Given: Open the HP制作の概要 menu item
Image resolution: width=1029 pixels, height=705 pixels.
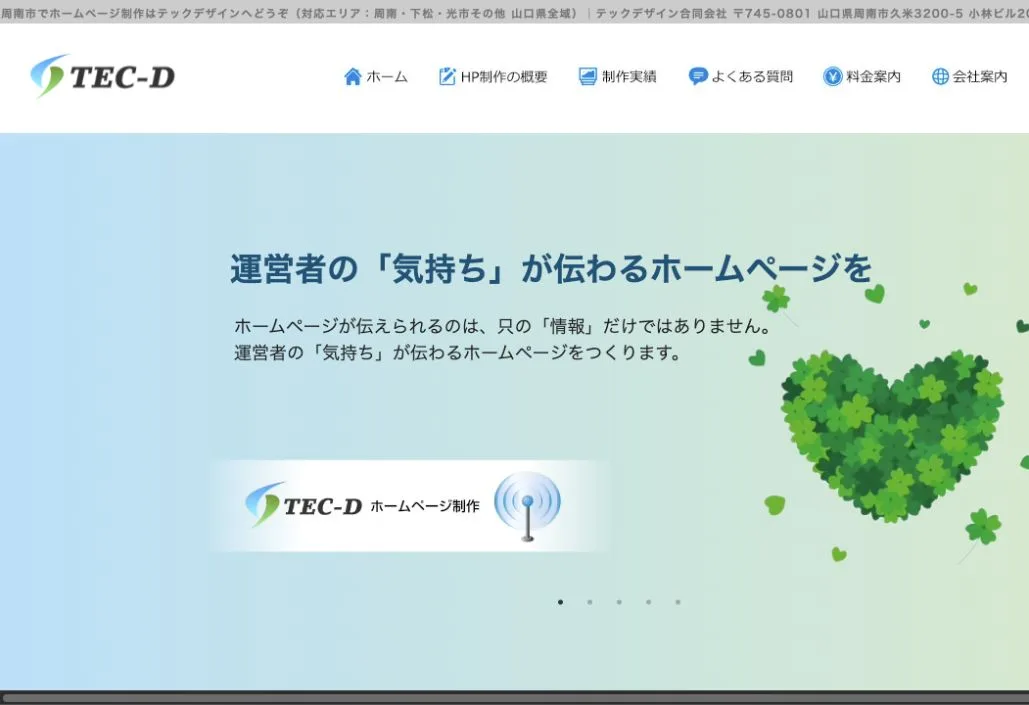Looking at the screenshot, I should pos(493,77).
